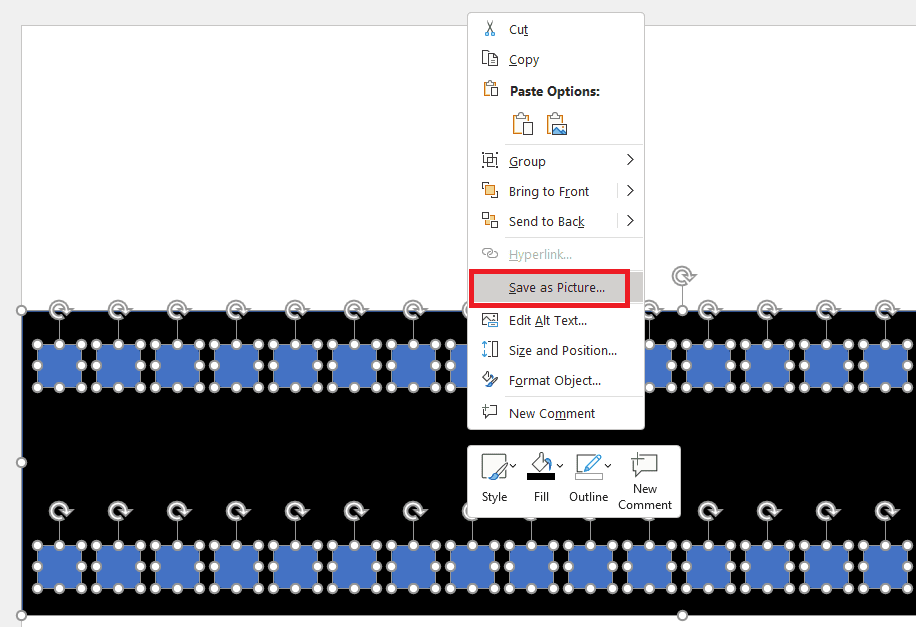Click the New Comment icon in context menu
The image size is (916, 627).
[x=490, y=412]
